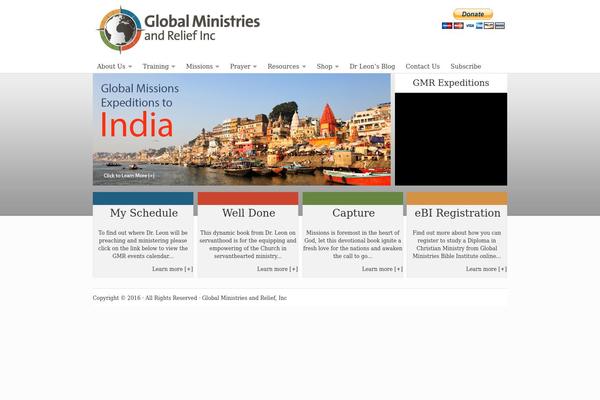Image resolution: width=600 pixels, height=400 pixels.
Task: Click the PayPal Donate button
Action: tap(473, 14)
